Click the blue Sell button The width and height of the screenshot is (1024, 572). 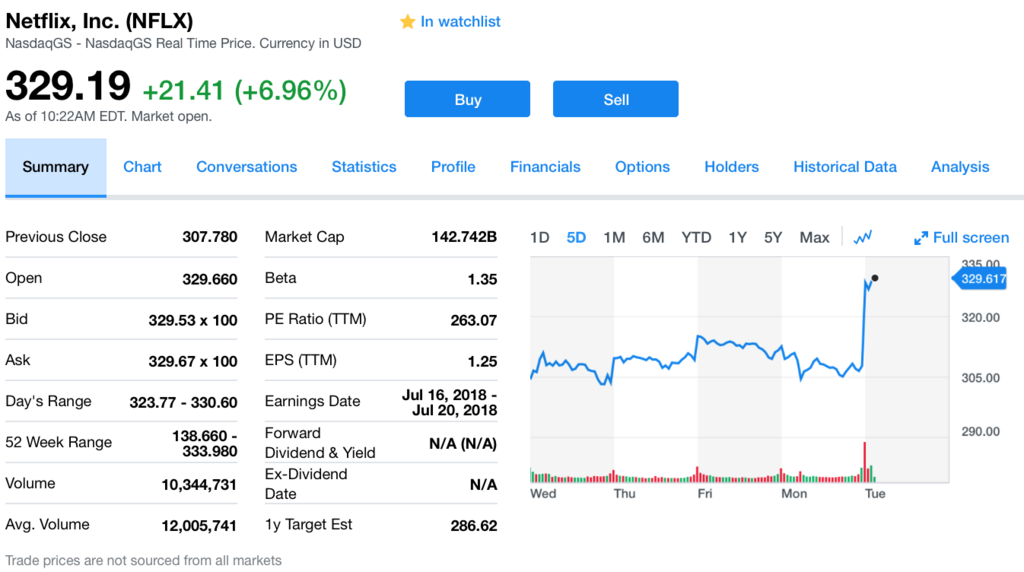click(616, 99)
